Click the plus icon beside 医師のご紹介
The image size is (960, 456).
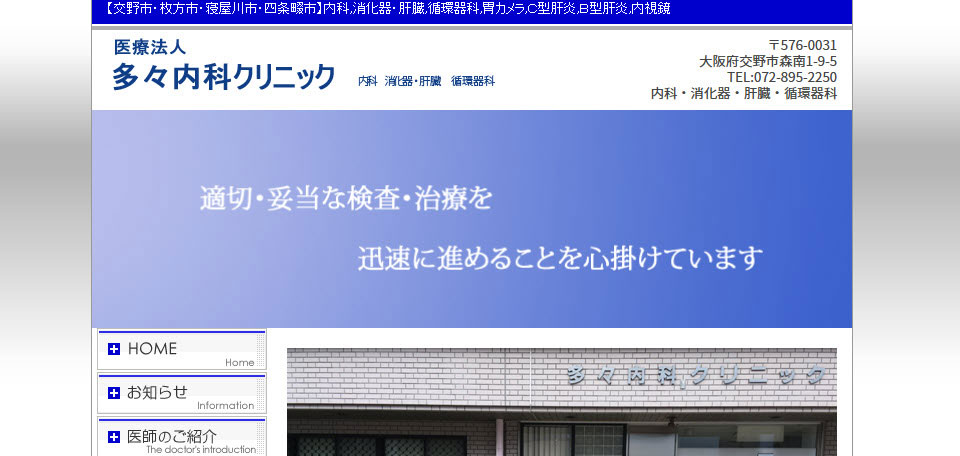114,436
